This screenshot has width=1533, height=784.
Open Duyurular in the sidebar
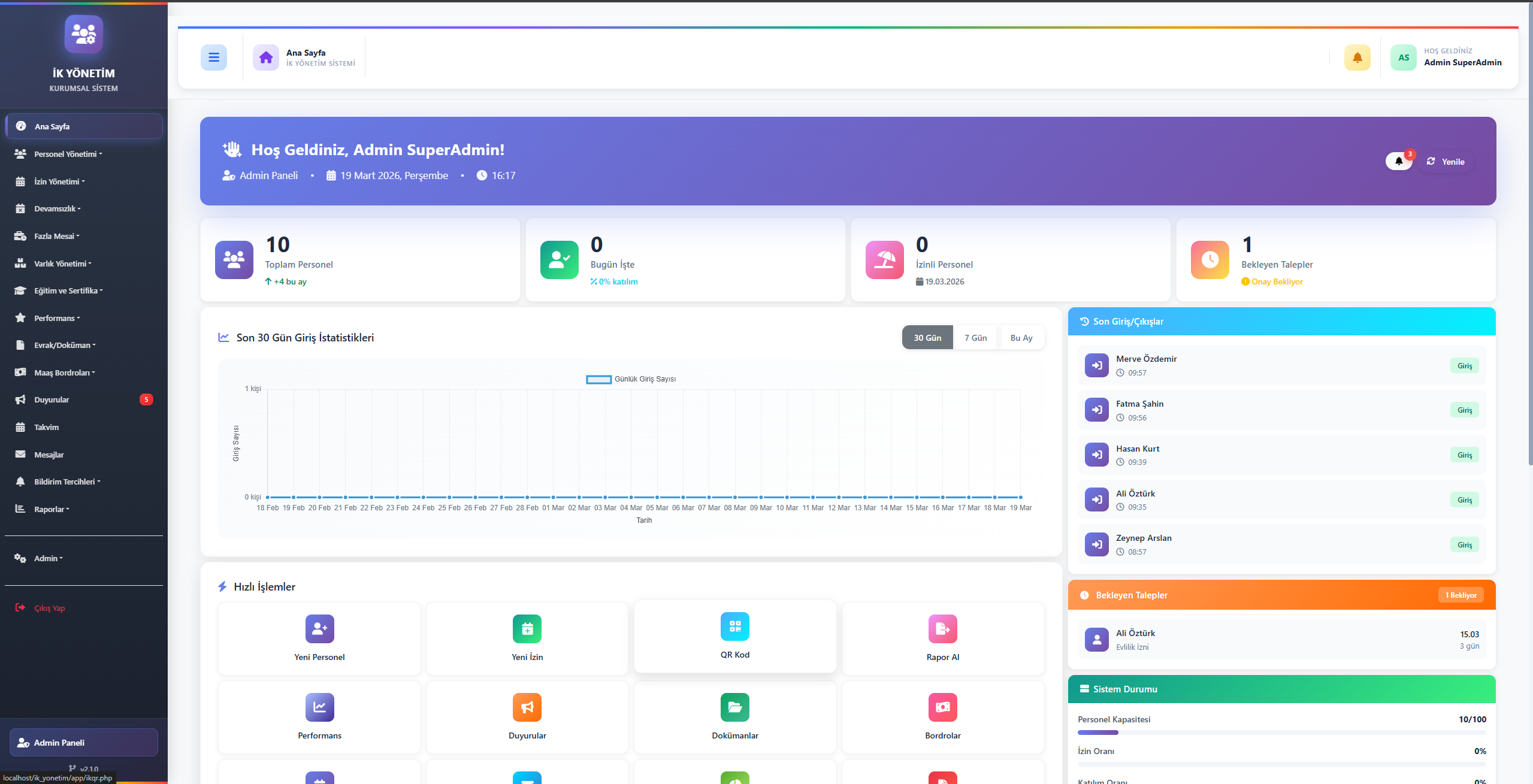tap(52, 399)
